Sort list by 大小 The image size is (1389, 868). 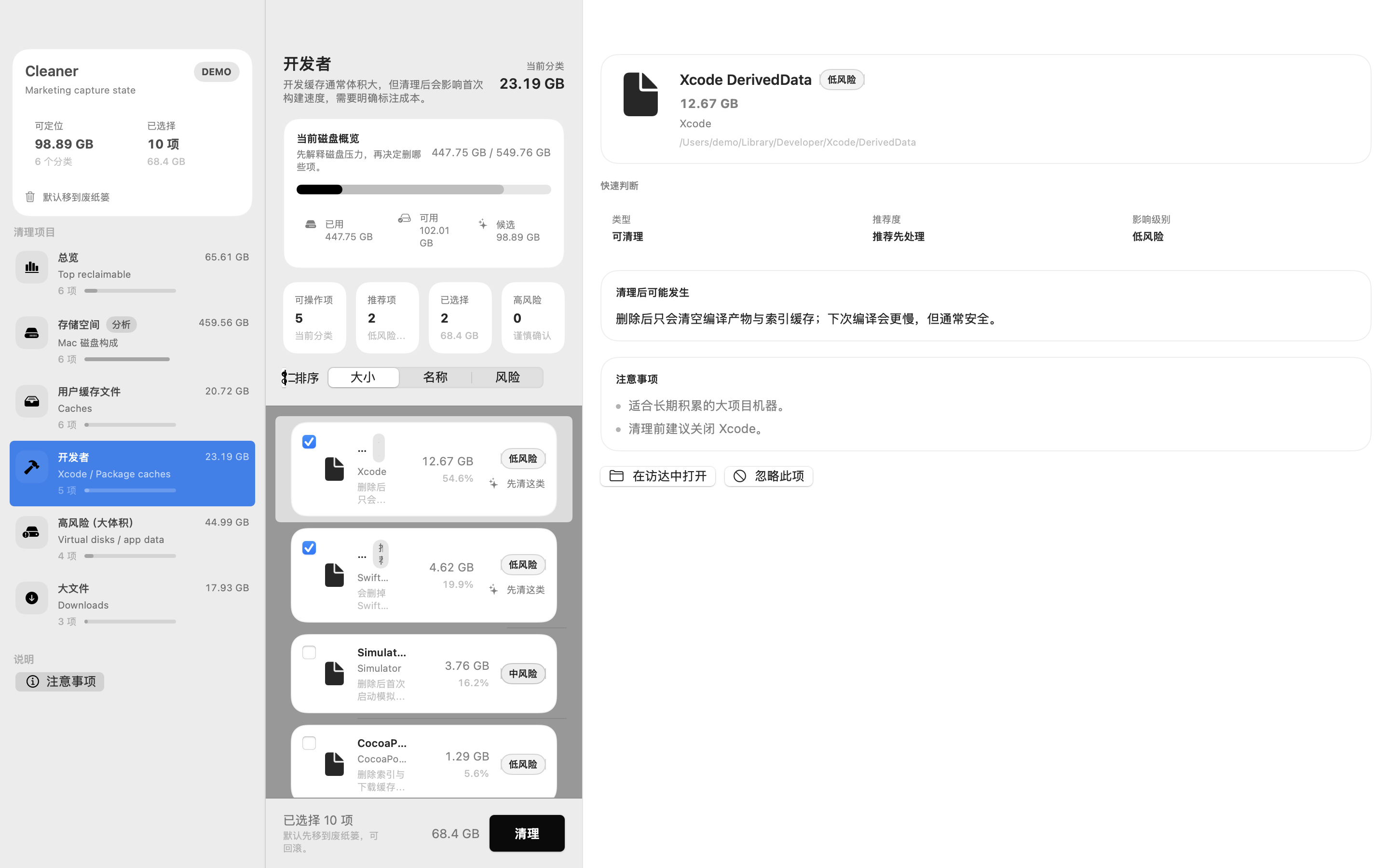click(363, 377)
